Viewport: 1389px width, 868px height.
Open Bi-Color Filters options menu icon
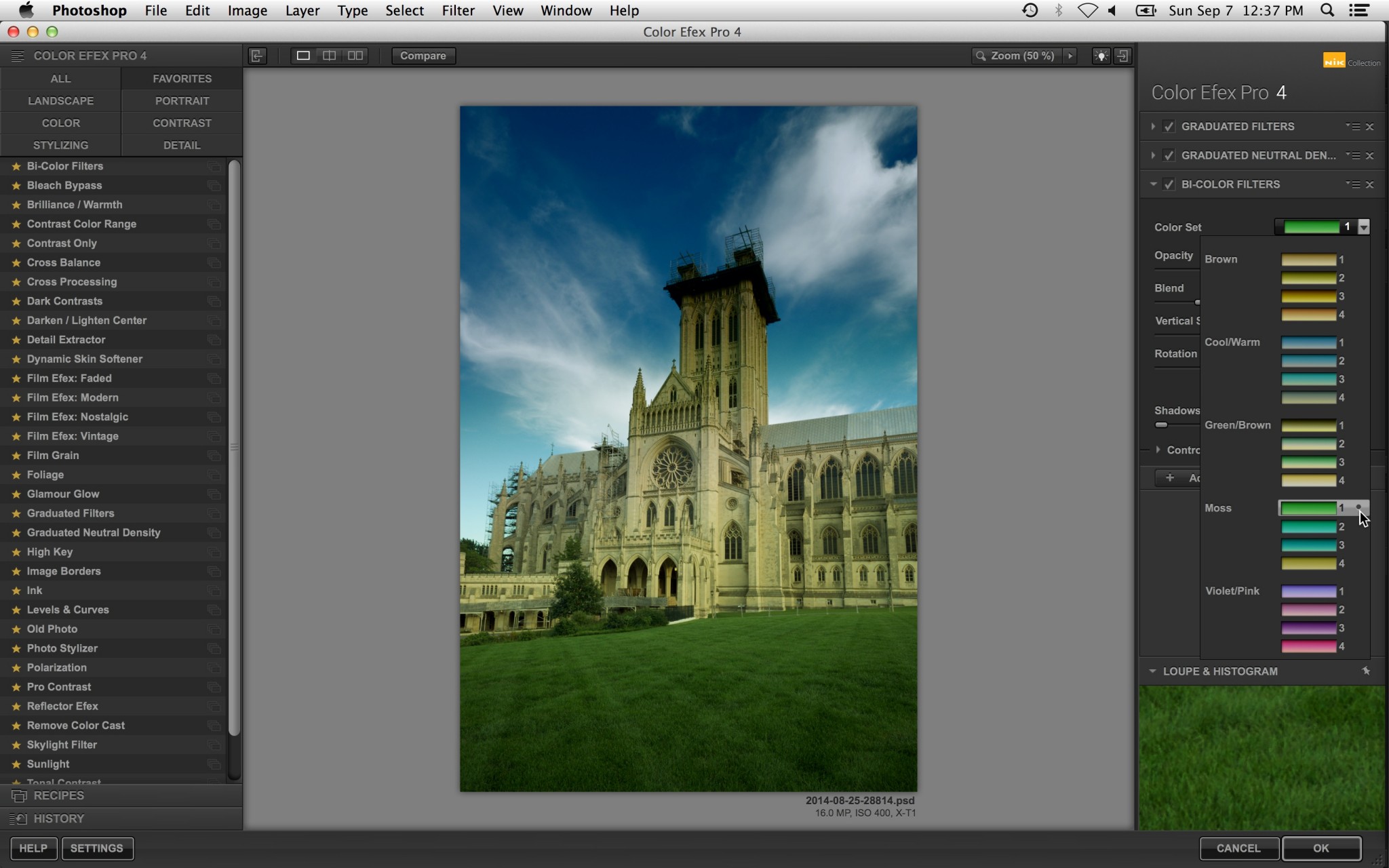(1353, 184)
